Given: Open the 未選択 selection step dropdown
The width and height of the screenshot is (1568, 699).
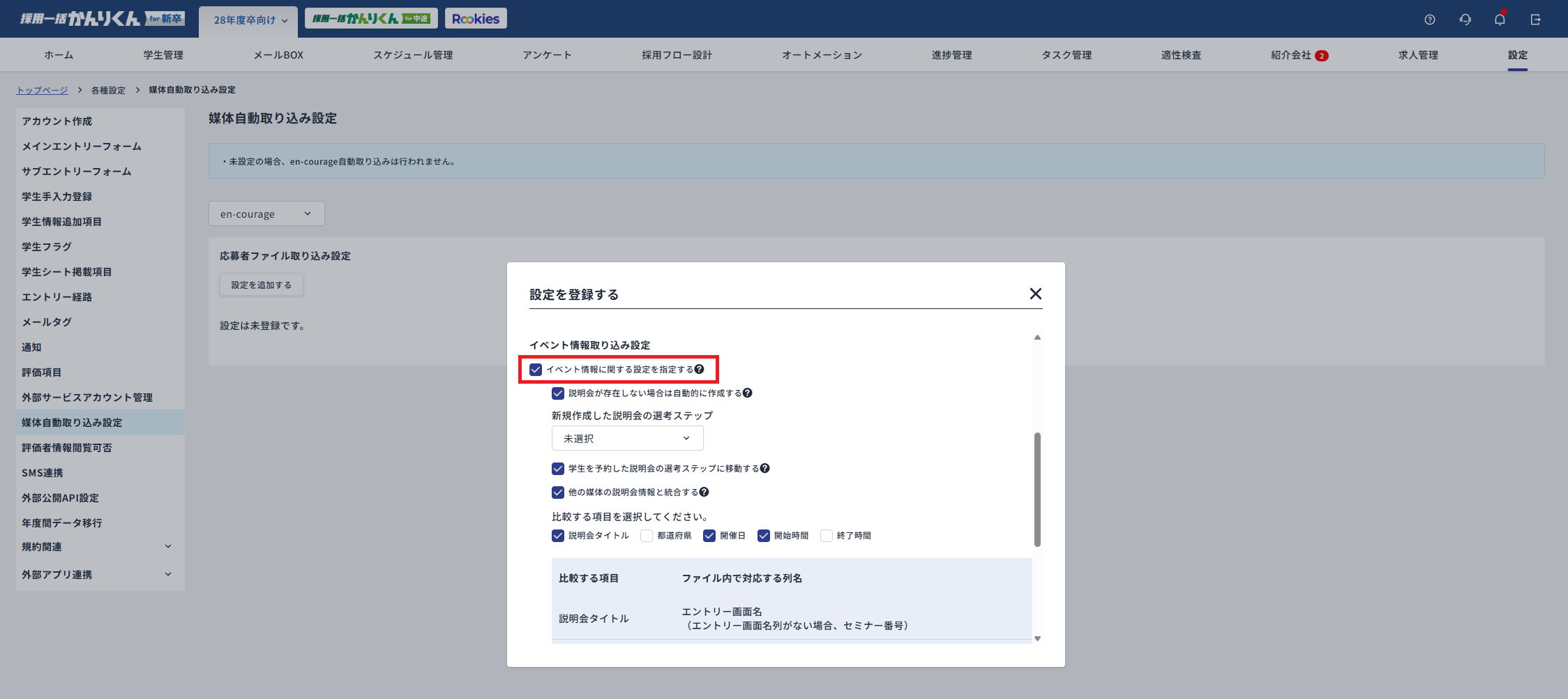Looking at the screenshot, I should (626, 438).
